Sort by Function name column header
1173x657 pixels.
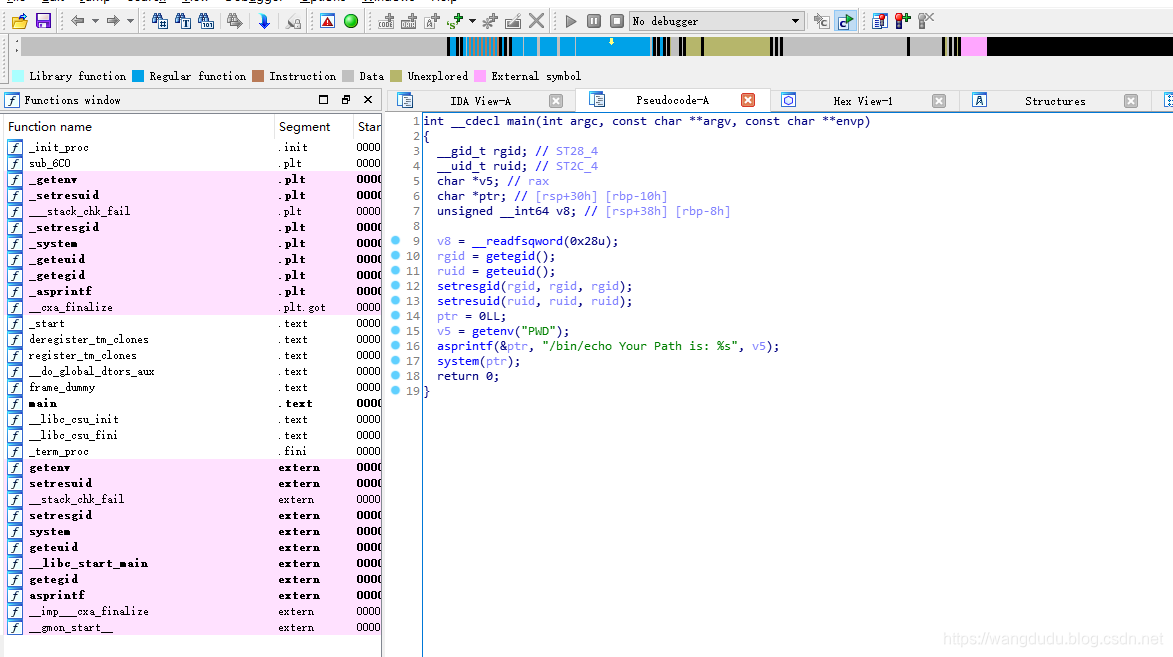pos(139,127)
